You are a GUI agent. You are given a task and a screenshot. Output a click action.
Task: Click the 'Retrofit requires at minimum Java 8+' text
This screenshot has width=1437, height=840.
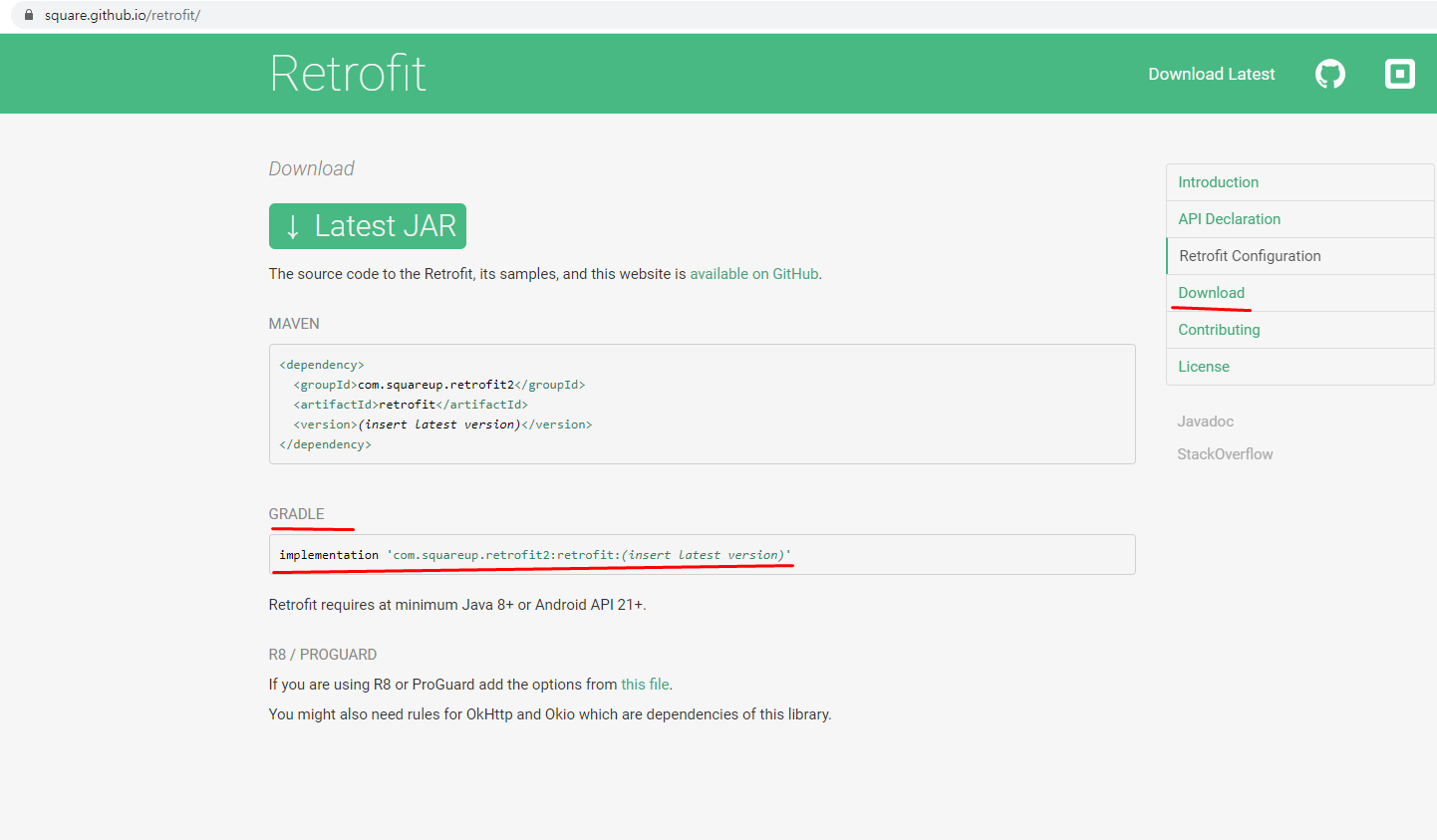coord(457,605)
